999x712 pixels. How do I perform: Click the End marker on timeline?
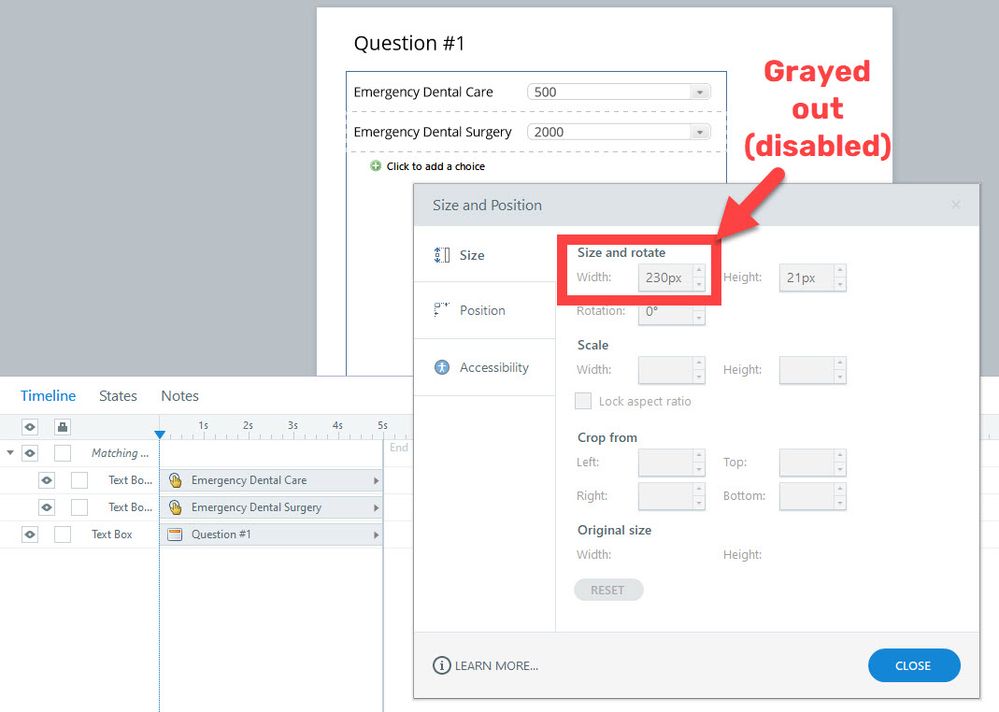399,447
